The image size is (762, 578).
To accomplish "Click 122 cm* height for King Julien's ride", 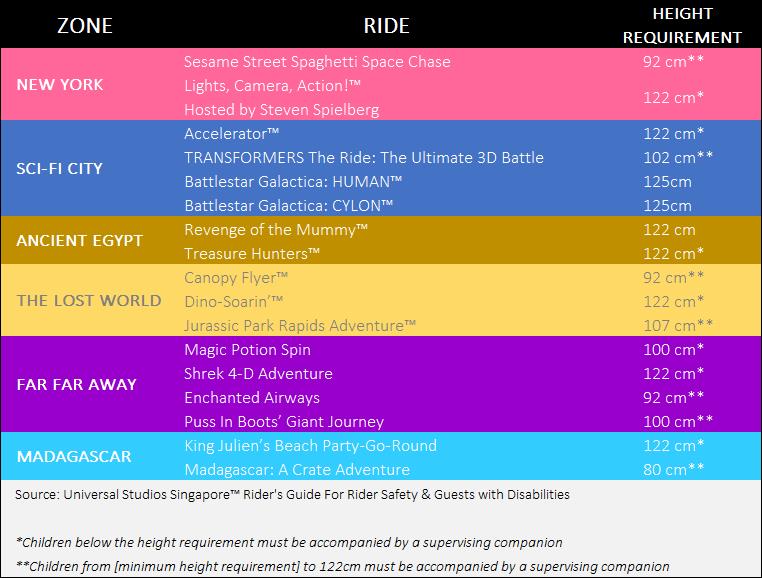I will click(x=673, y=446).
